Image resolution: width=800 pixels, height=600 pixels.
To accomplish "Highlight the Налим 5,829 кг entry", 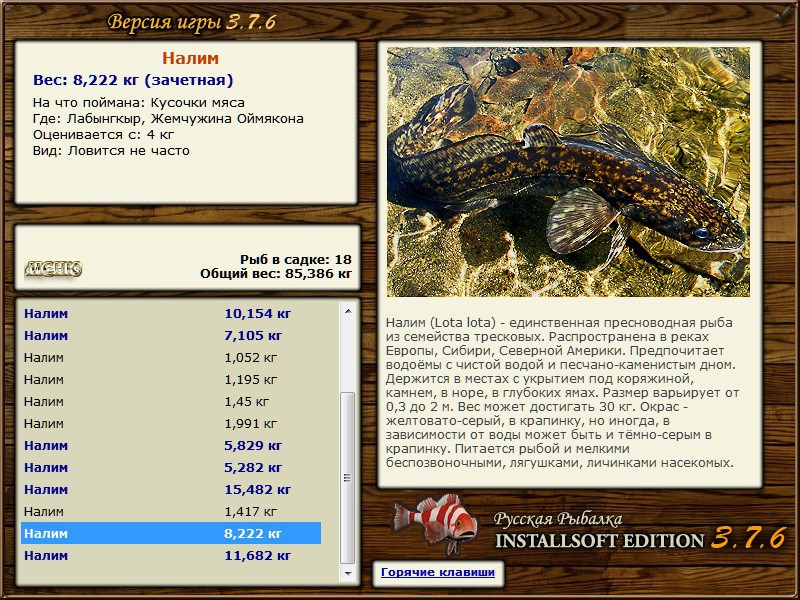I will tap(170, 446).
